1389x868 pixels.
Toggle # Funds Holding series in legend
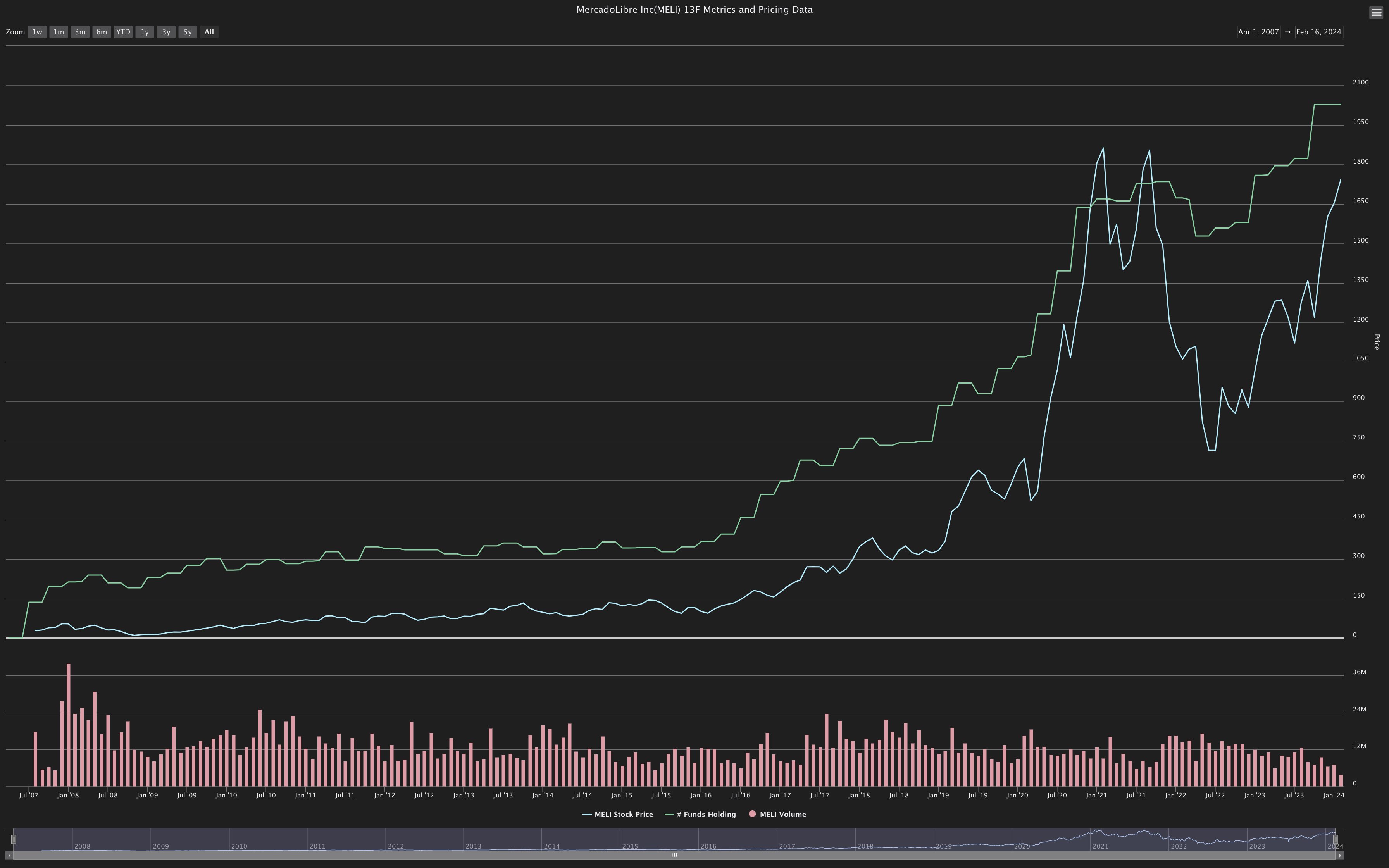(x=700, y=815)
